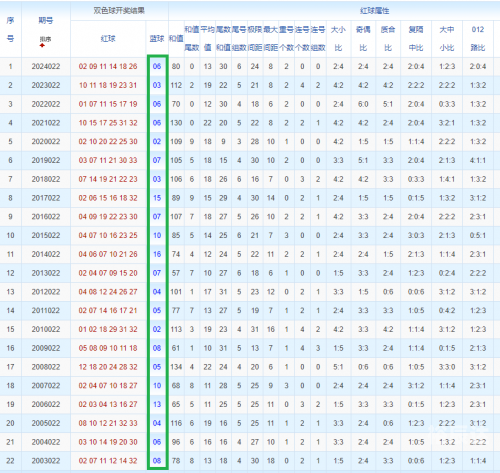Select issue number 2003022

(x=46, y=461)
